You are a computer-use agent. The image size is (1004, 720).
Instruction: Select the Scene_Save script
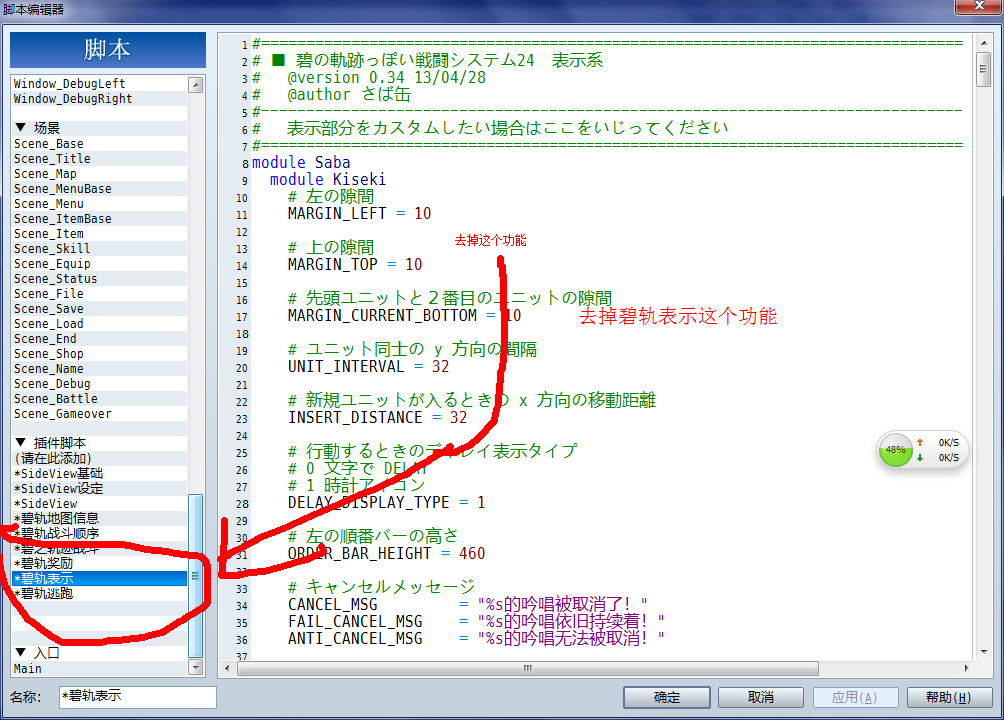pos(99,309)
